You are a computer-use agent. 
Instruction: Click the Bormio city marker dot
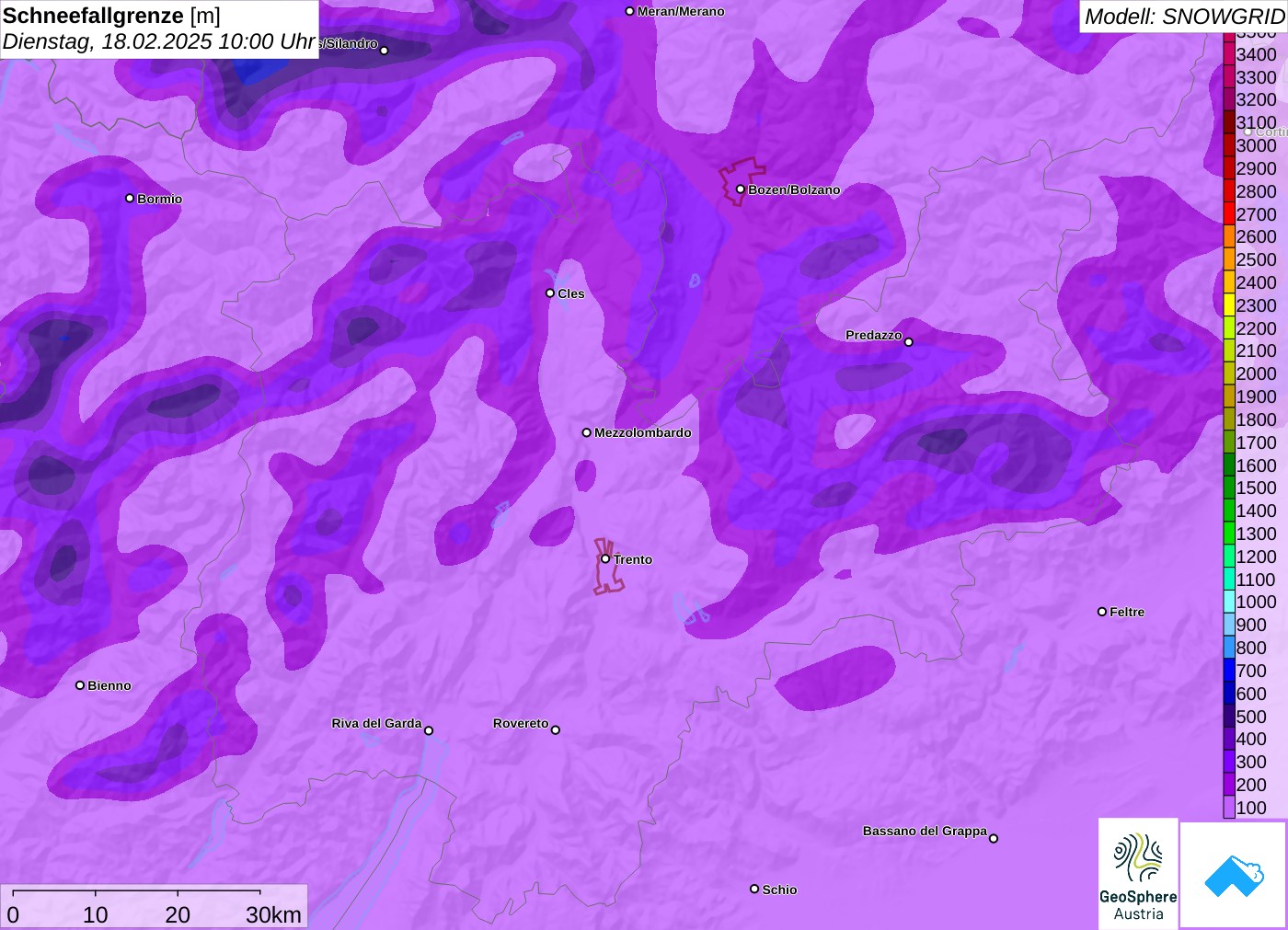point(130,199)
